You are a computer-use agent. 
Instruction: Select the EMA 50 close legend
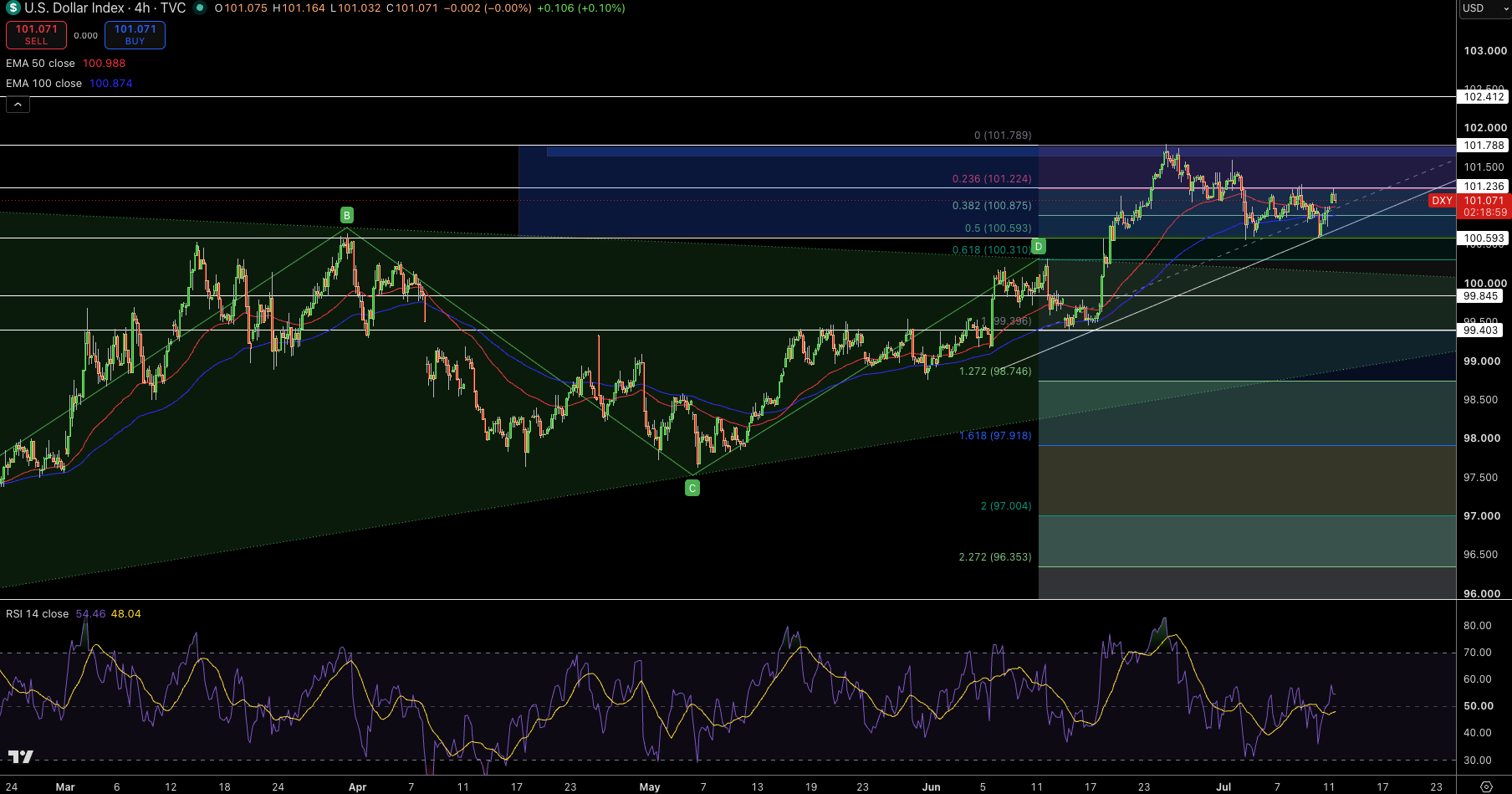point(40,64)
